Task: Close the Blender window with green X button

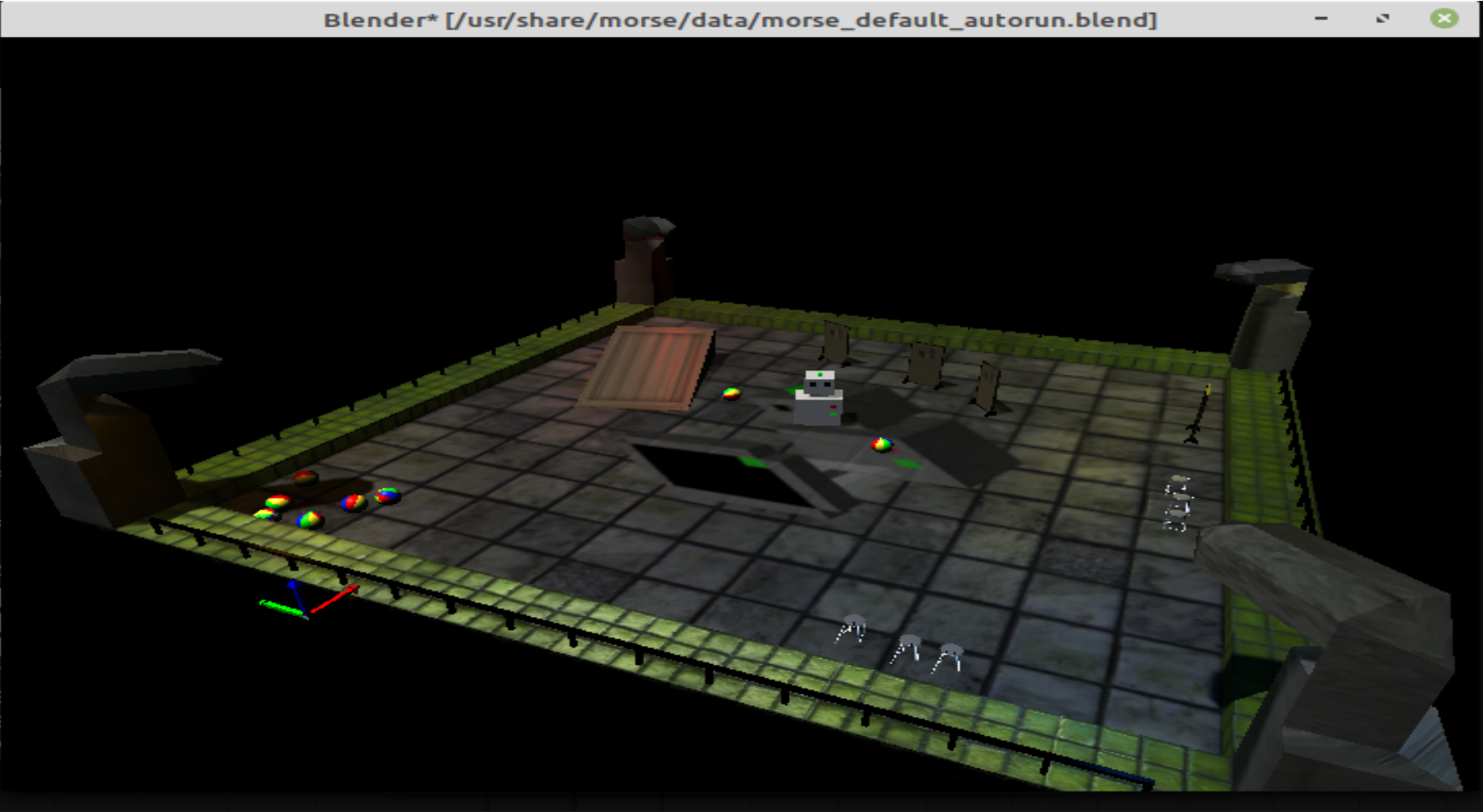Action: pyautogui.click(x=1444, y=19)
